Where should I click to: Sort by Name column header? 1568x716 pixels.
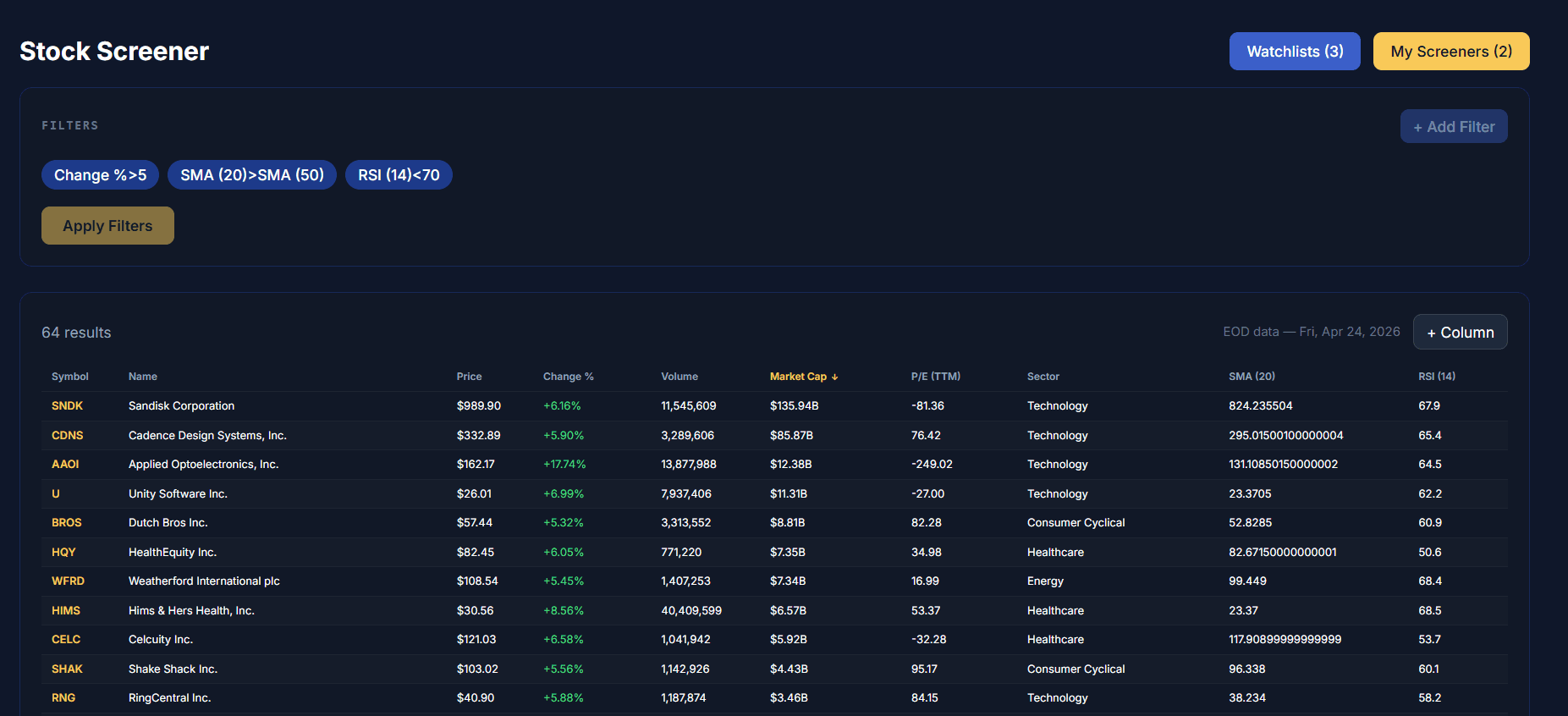[x=143, y=377]
